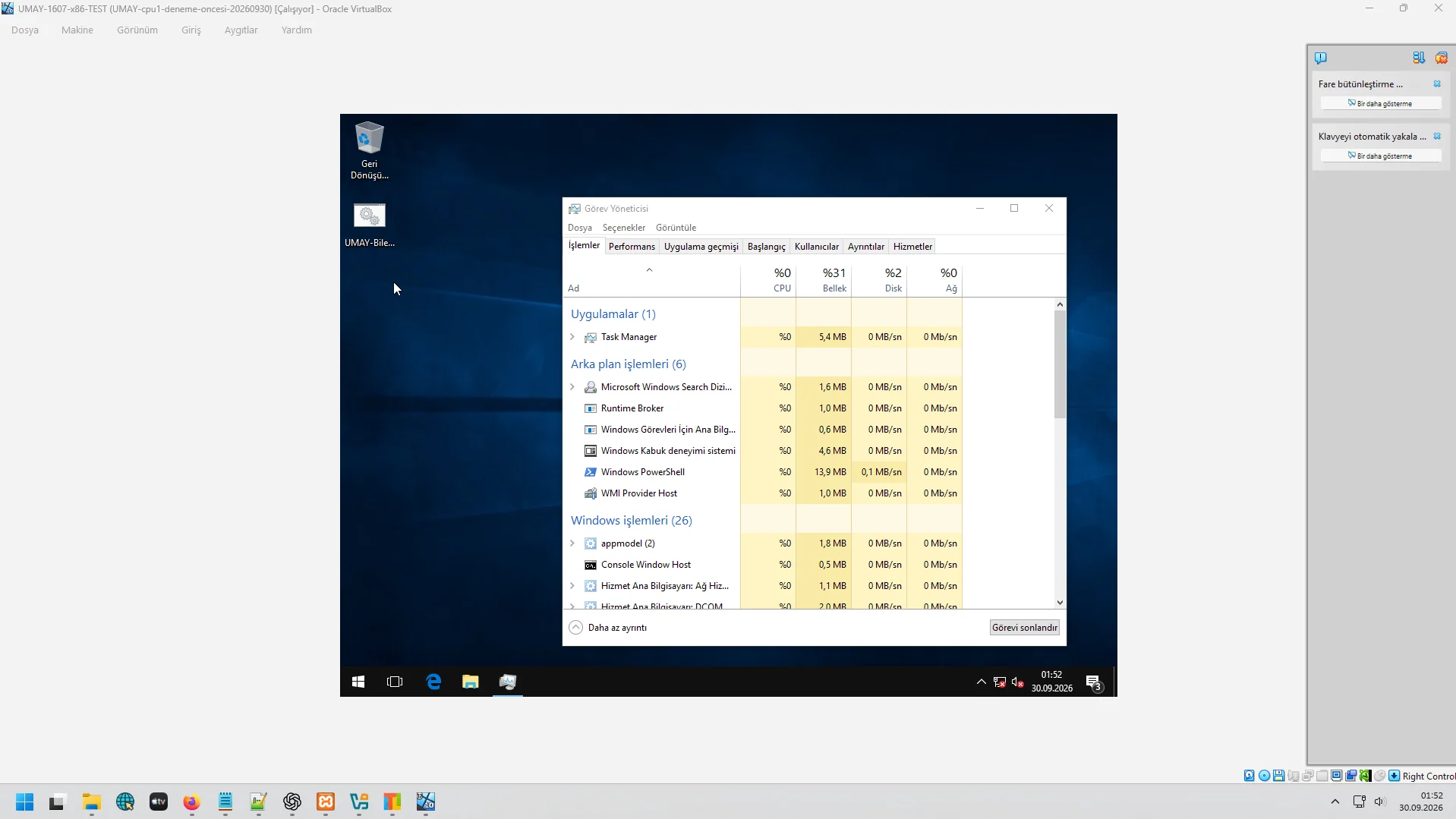
Task: Open Firefox from the host taskbar
Action: [x=191, y=802]
